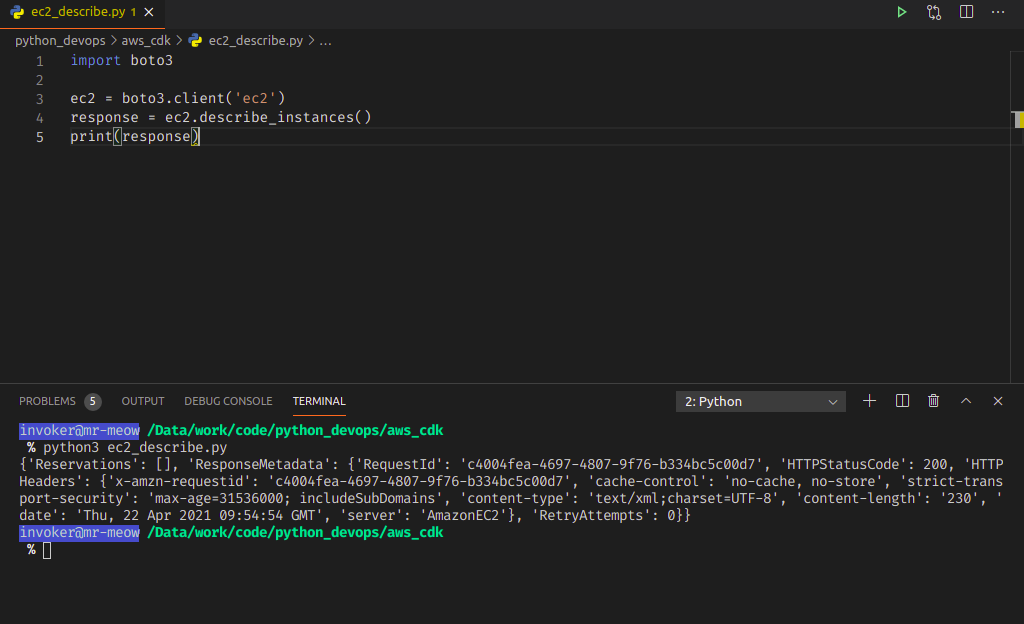Viewport: 1024px width, 624px height.
Task: Click line number 1 in the gutter
Action: (x=40, y=61)
